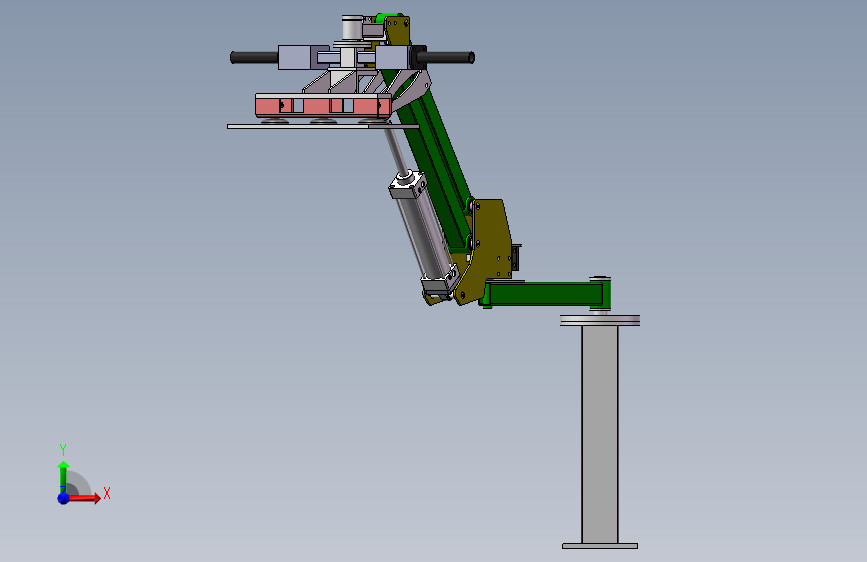Click the blue Z axis ball of the triad
The image size is (867, 562).
coord(63,498)
